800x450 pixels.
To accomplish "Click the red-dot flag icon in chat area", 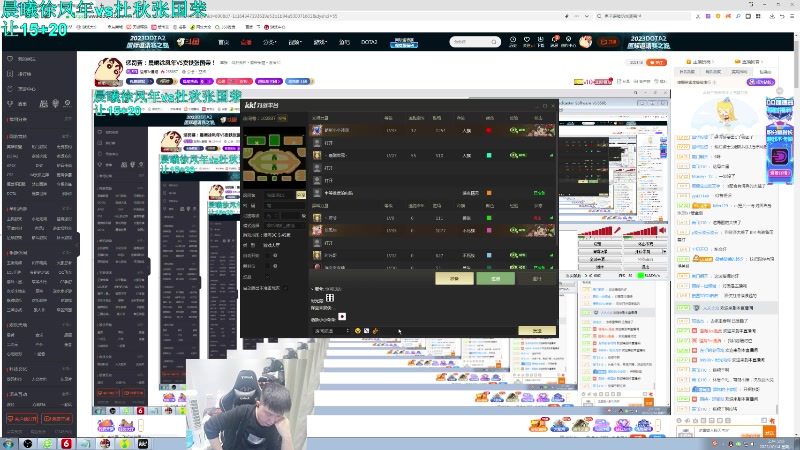I will pyautogui.click(x=342, y=317).
